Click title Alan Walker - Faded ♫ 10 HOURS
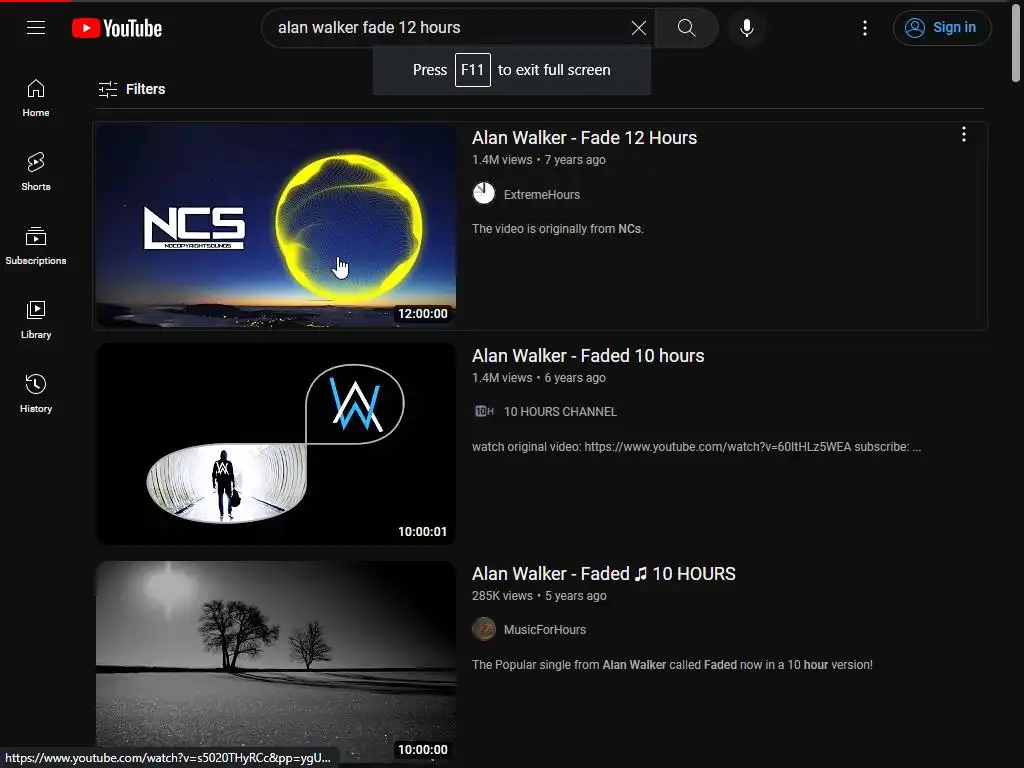Screen dimensions: 1024x768 click(x=604, y=574)
